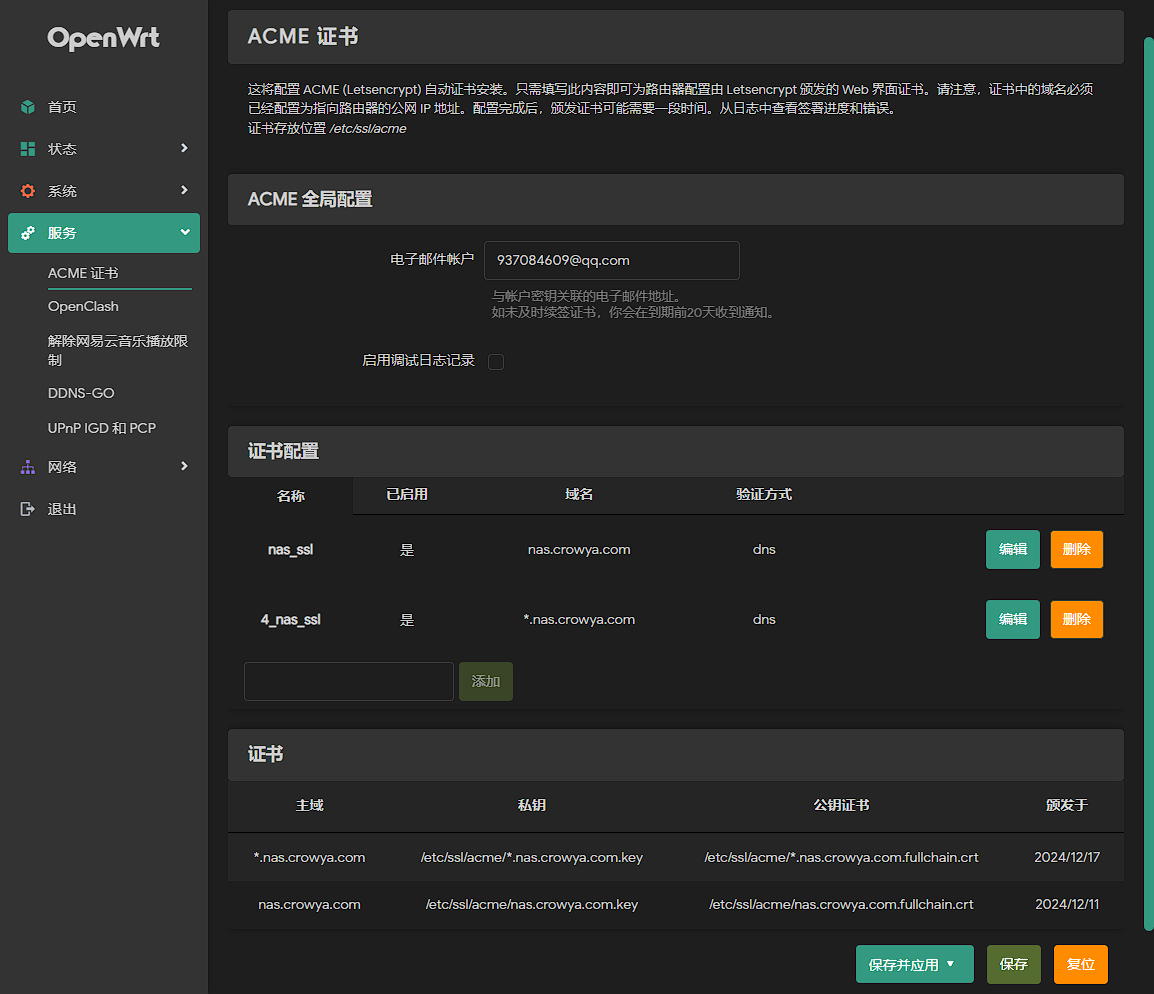Click the 服务 services icon
Image resolution: width=1154 pixels, height=994 pixels.
pos(28,232)
